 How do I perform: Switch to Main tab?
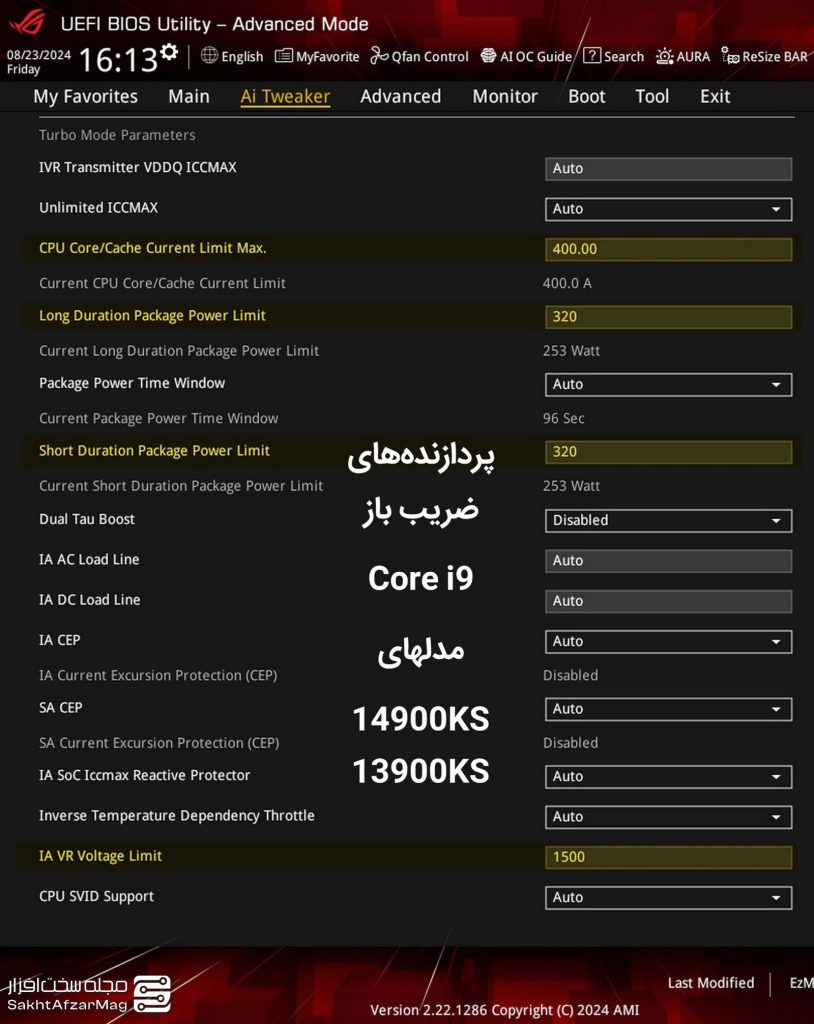(189, 96)
